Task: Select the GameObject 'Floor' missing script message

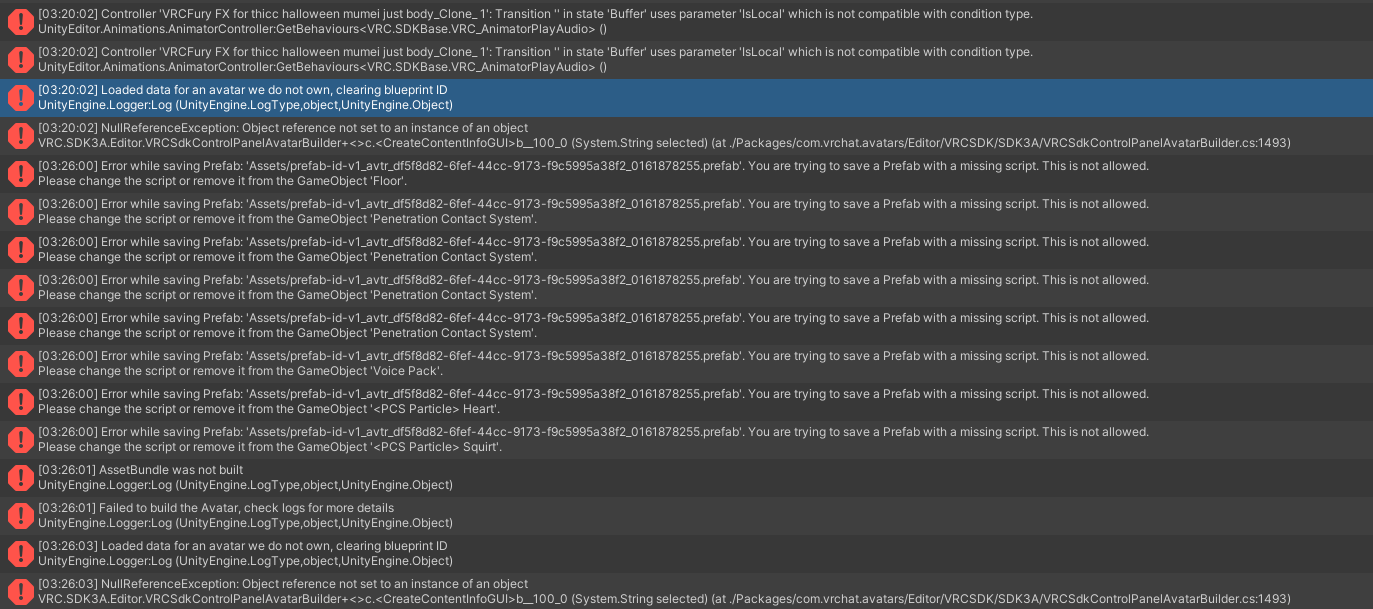Action: (x=593, y=173)
